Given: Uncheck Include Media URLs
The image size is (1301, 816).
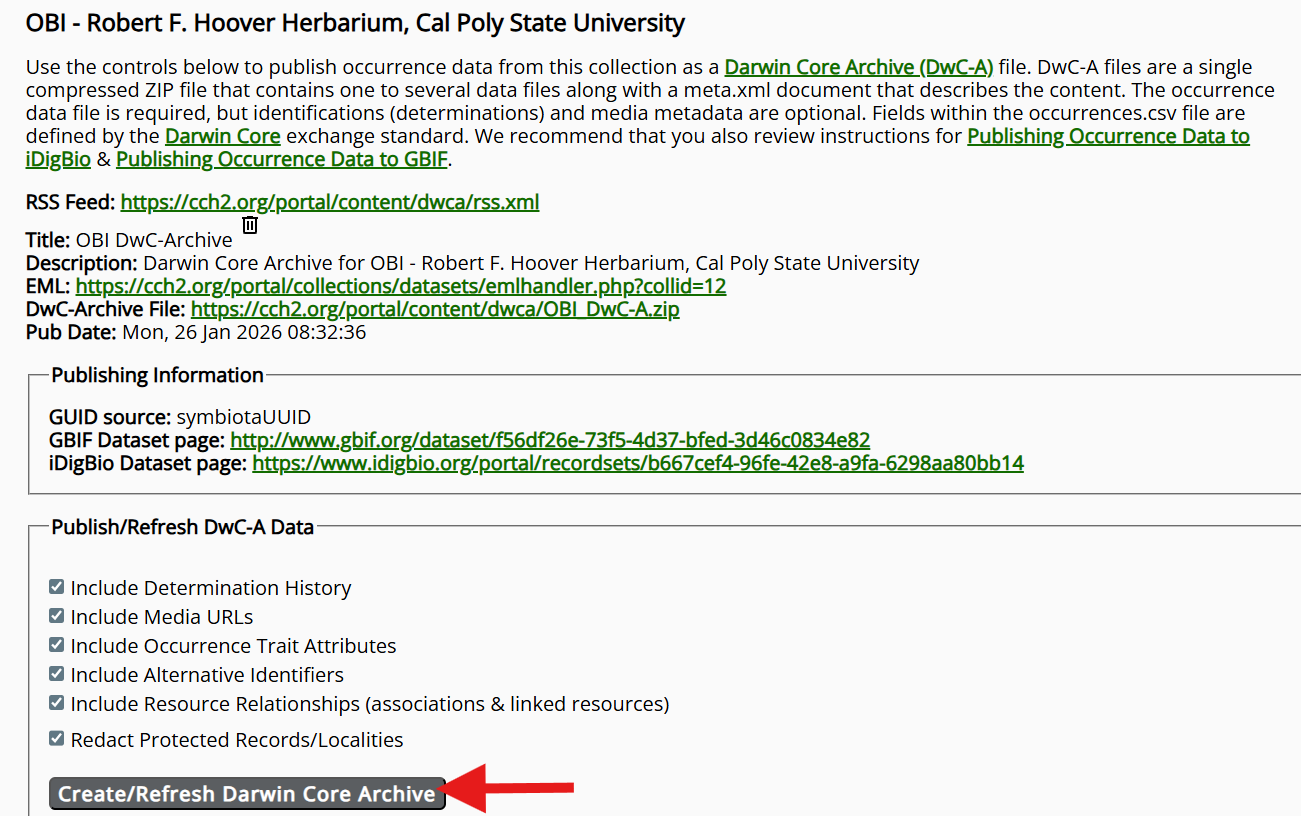Looking at the screenshot, I should click(56, 615).
